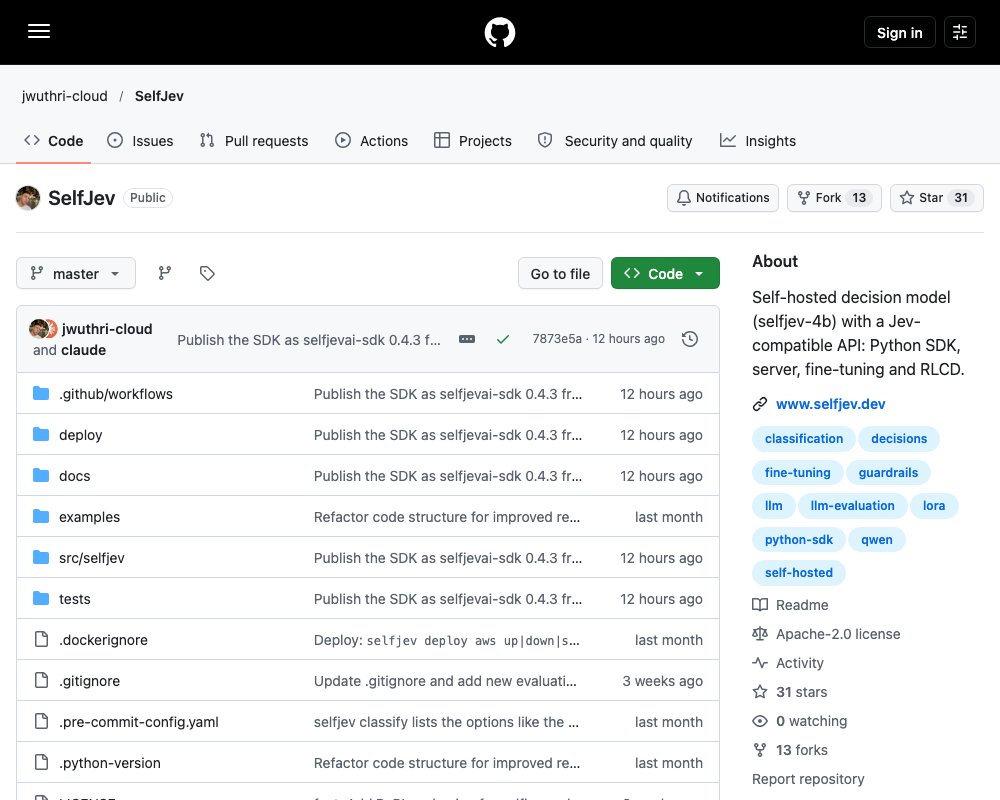Select the classification topic tag
Screen dimensions: 1000x800
click(x=804, y=439)
